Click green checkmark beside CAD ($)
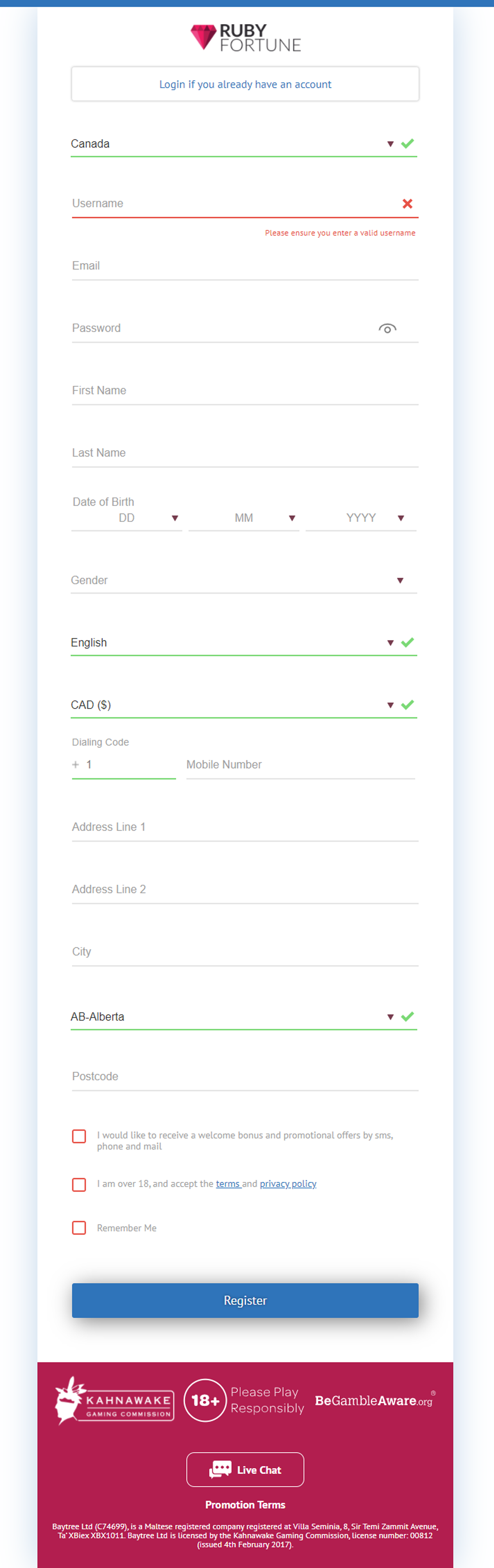 (408, 705)
